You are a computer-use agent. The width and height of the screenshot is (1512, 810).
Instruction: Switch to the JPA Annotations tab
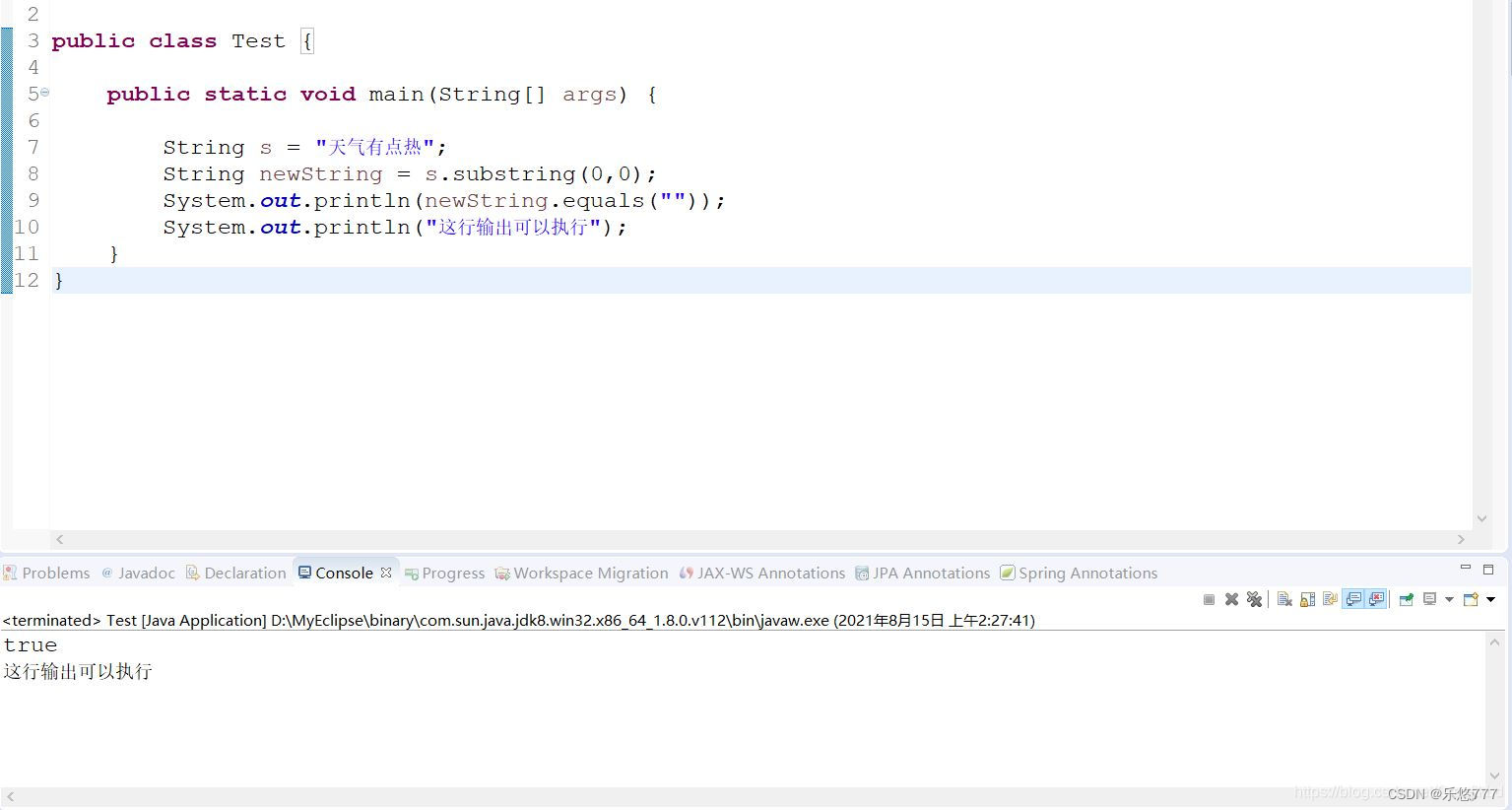coord(923,573)
